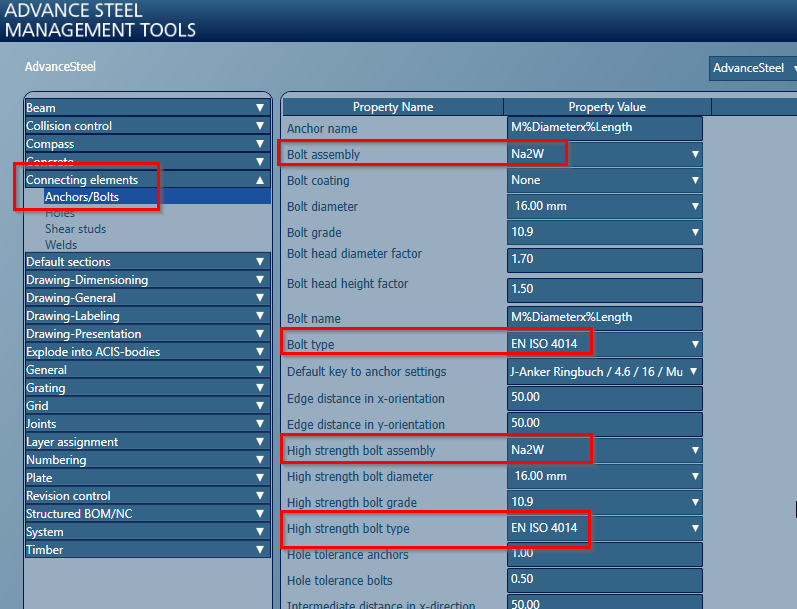The width and height of the screenshot is (797, 609).
Task: Edit Bolt head diameter factor field
Action: (x=605, y=260)
